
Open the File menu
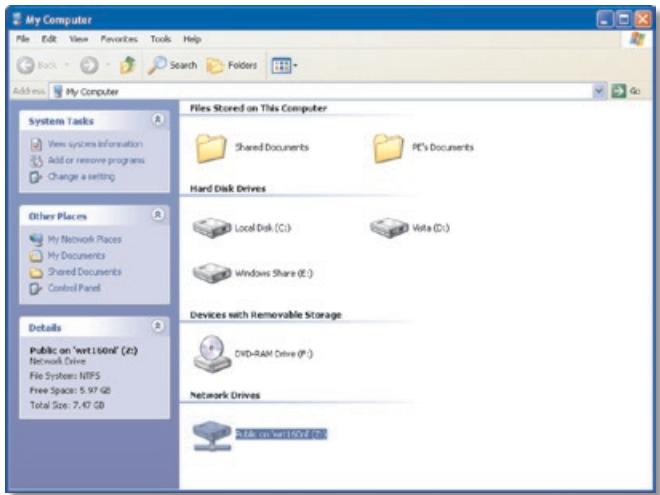pyautogui.click(x=23, y=39)
